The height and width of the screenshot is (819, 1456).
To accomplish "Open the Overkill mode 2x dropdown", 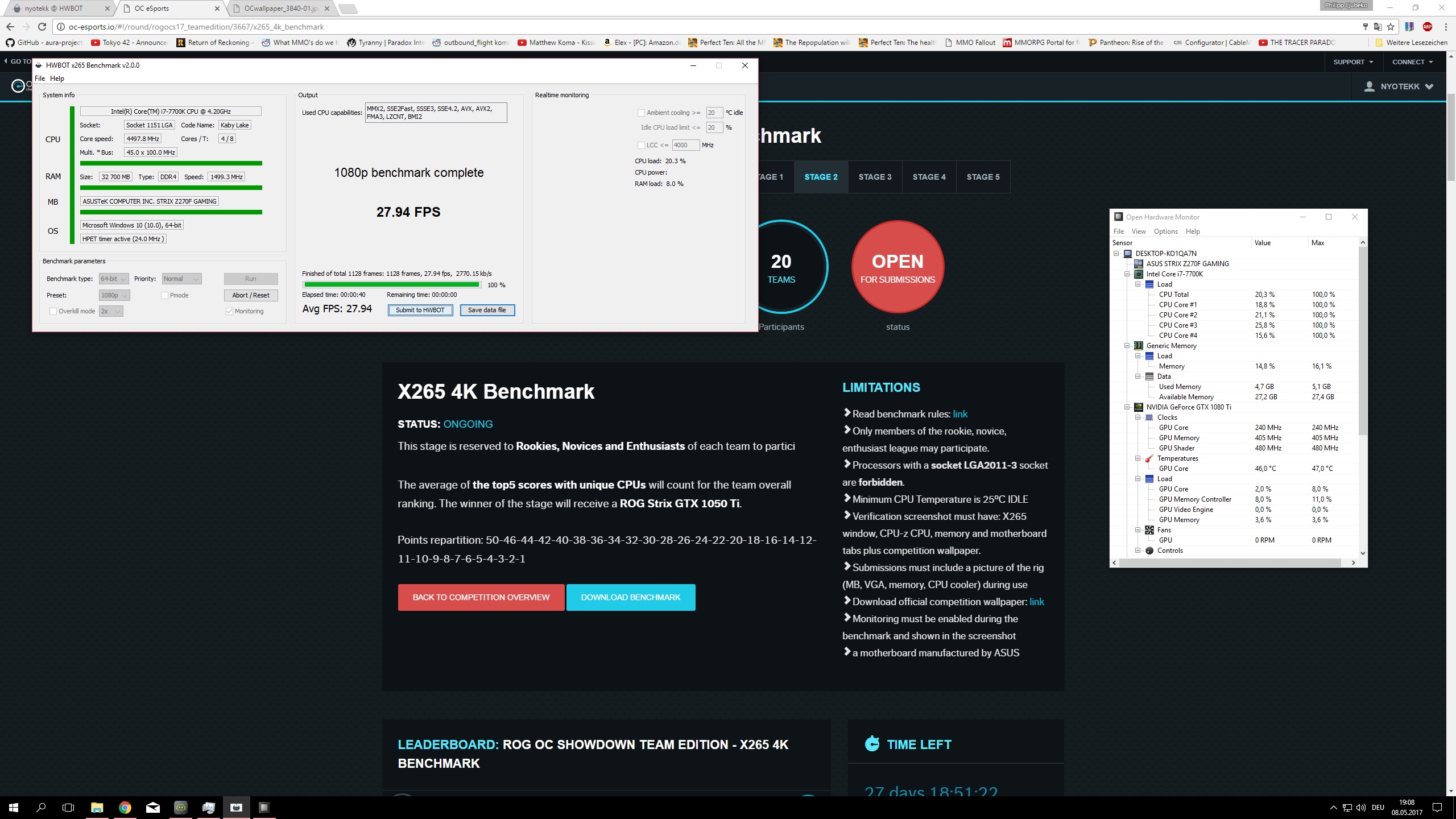I will 111,311.
